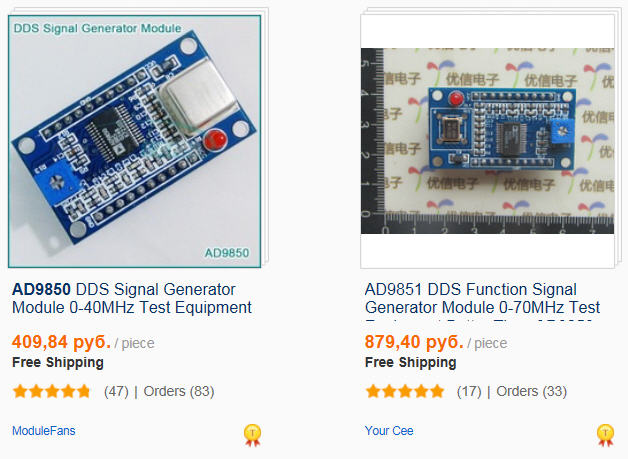Screen dimensions: 628x459
Task: Click "/ piece" next to 879,40 руб.
Action: click(488, 343)
